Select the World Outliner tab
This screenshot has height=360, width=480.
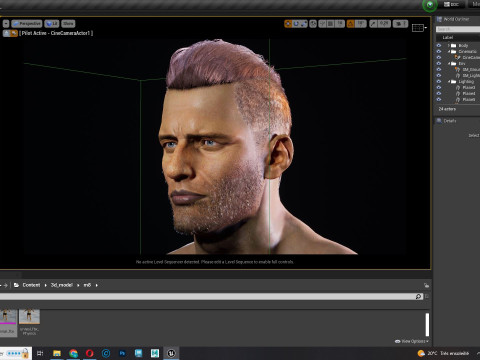coord(453,19)
